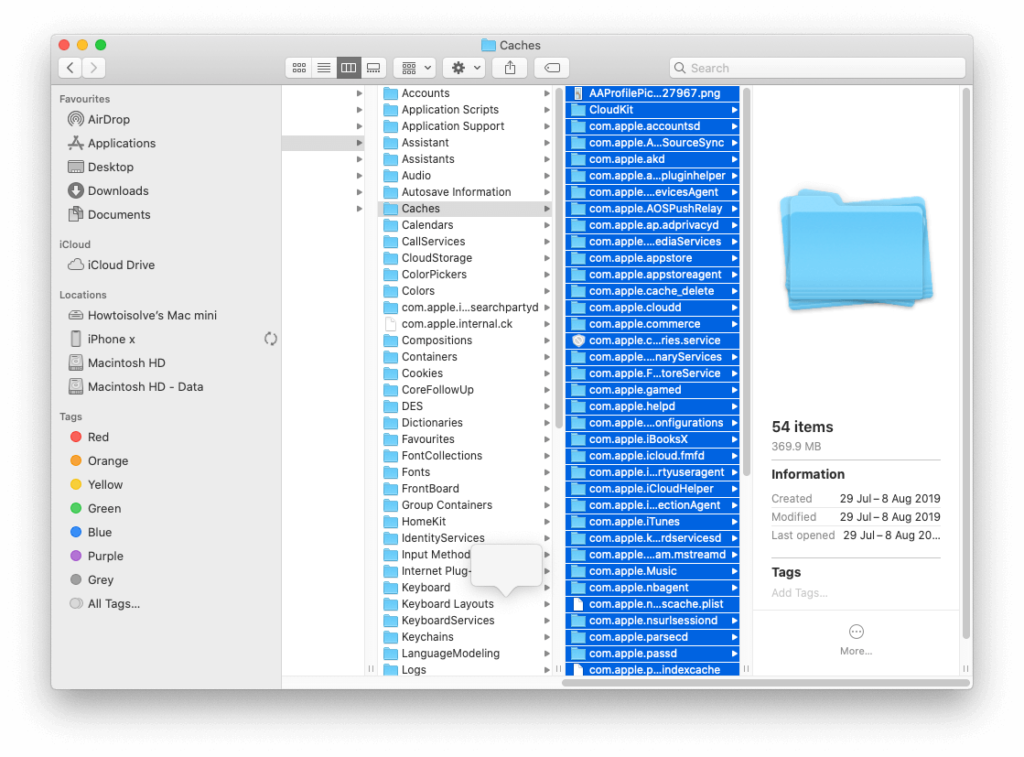Go forward with the right chevron button

(x=93, y=67)
